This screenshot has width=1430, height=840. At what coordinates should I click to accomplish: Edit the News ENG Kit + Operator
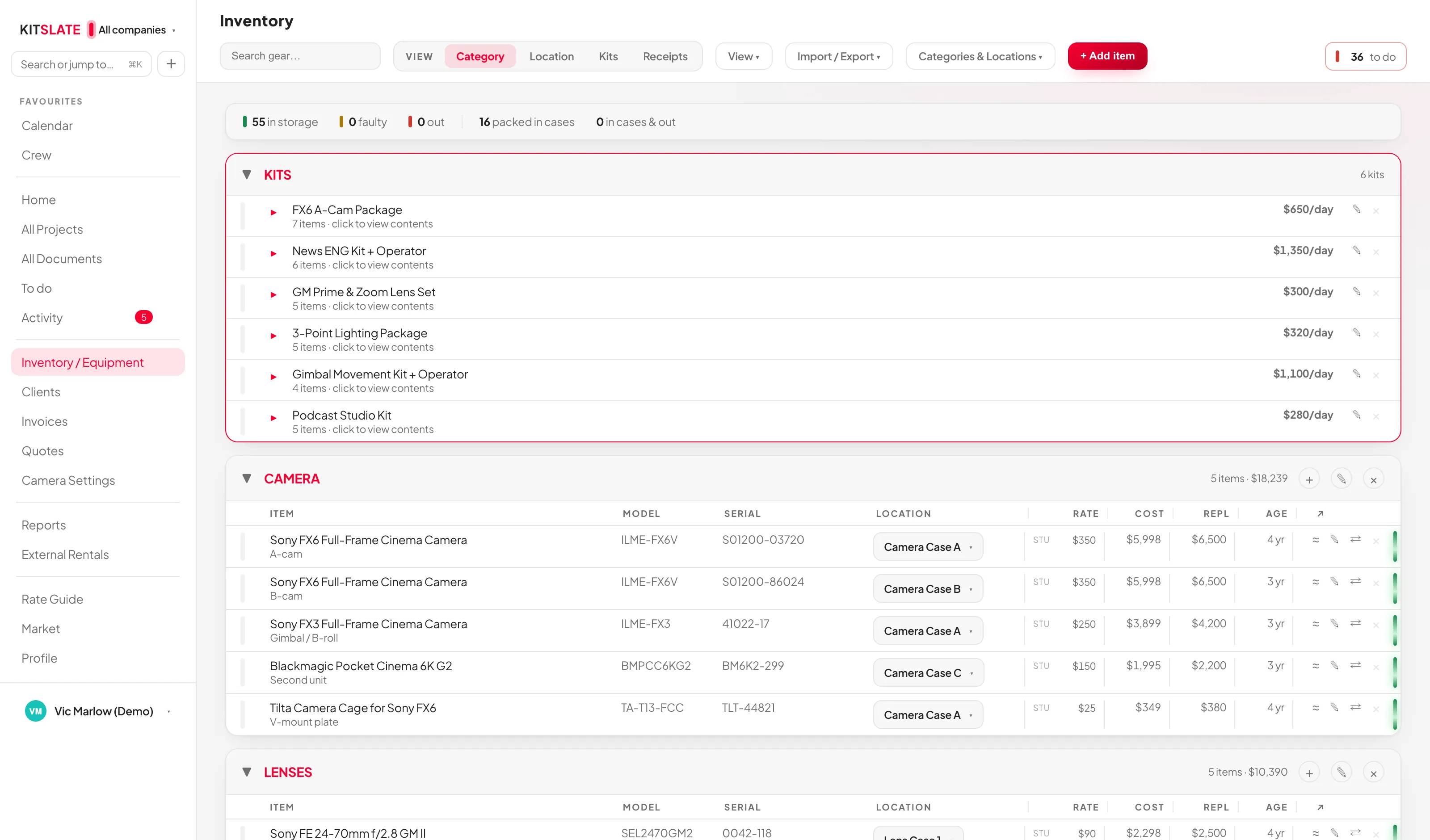click(x=1356, y=250)
